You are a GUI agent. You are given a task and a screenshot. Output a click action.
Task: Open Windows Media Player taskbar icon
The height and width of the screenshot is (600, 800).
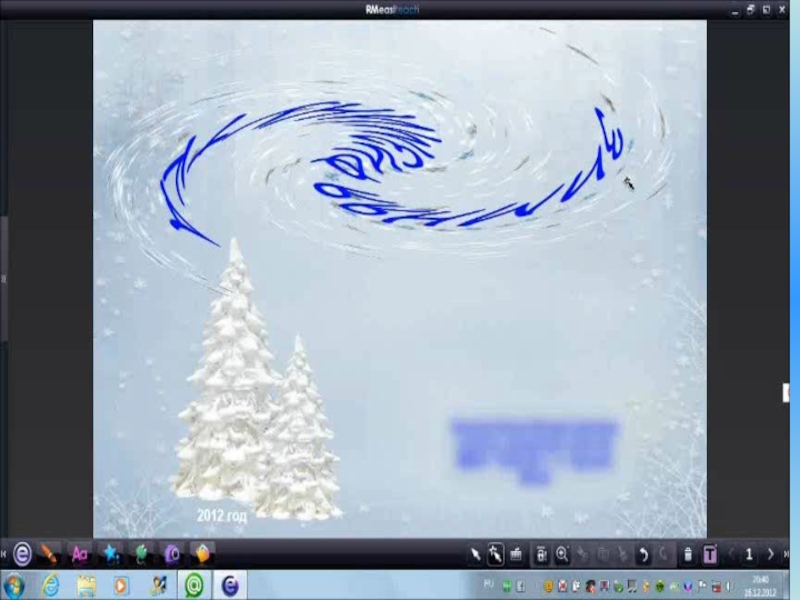tap(121, 586)
